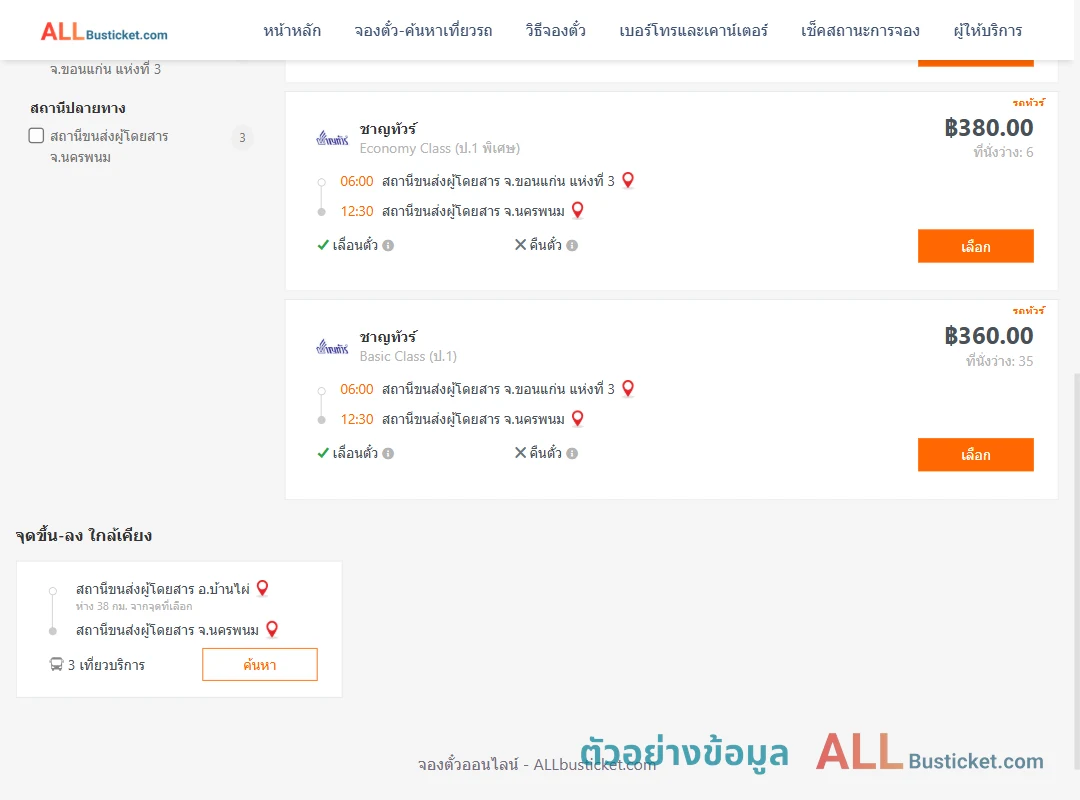Viewport: 1080px width, 800px height.
Task: Click the bus icon beside 3 เที่ยวบริการ
Action: (x=56, y=664)
